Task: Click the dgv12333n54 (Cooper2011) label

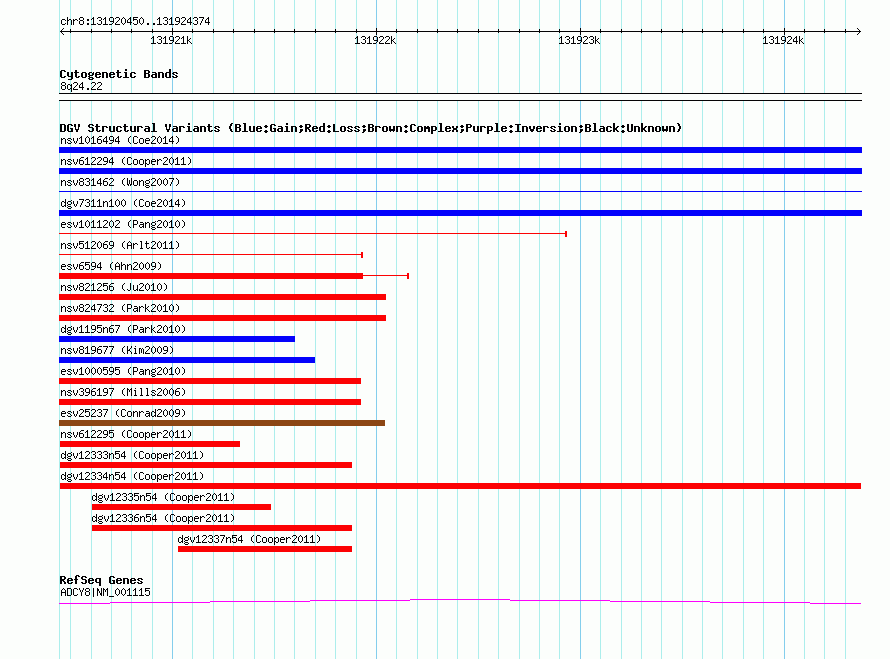Action: point(132,455)
